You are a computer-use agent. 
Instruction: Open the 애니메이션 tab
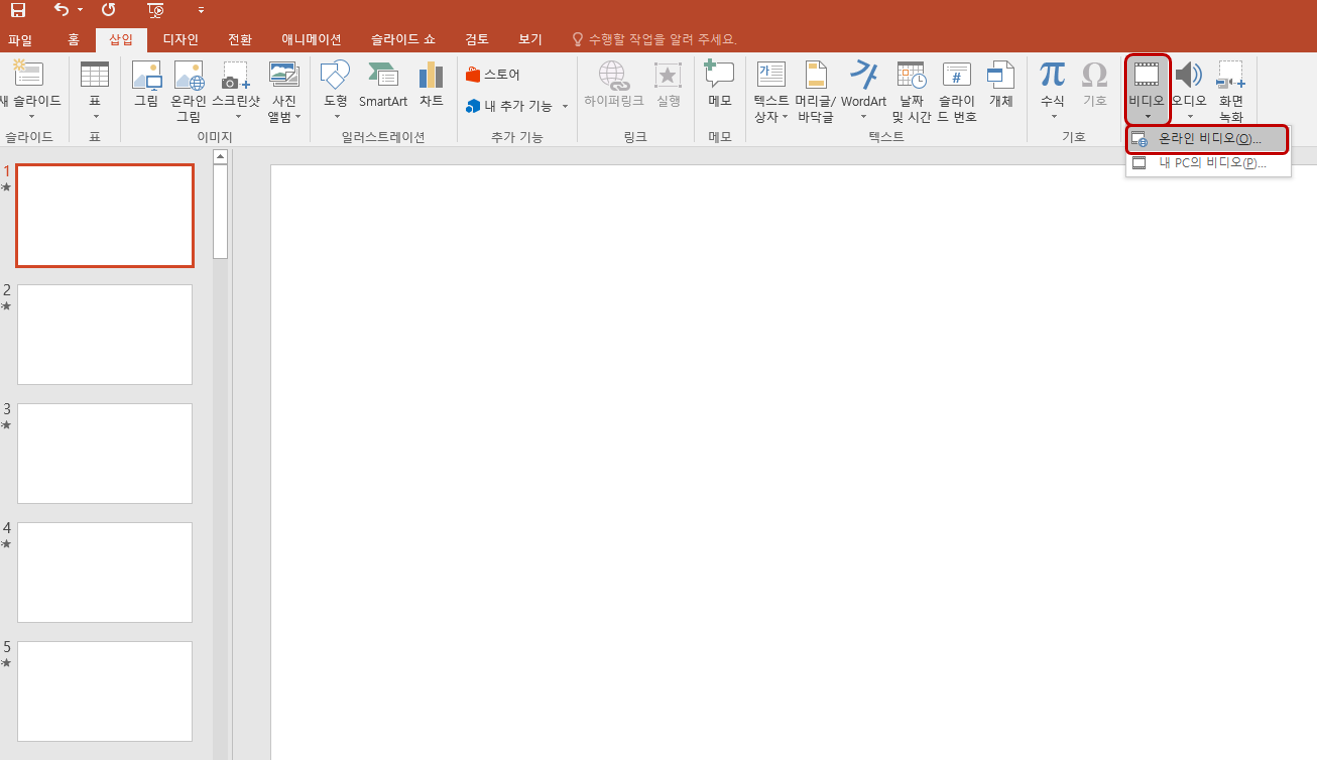click(311, 40)
